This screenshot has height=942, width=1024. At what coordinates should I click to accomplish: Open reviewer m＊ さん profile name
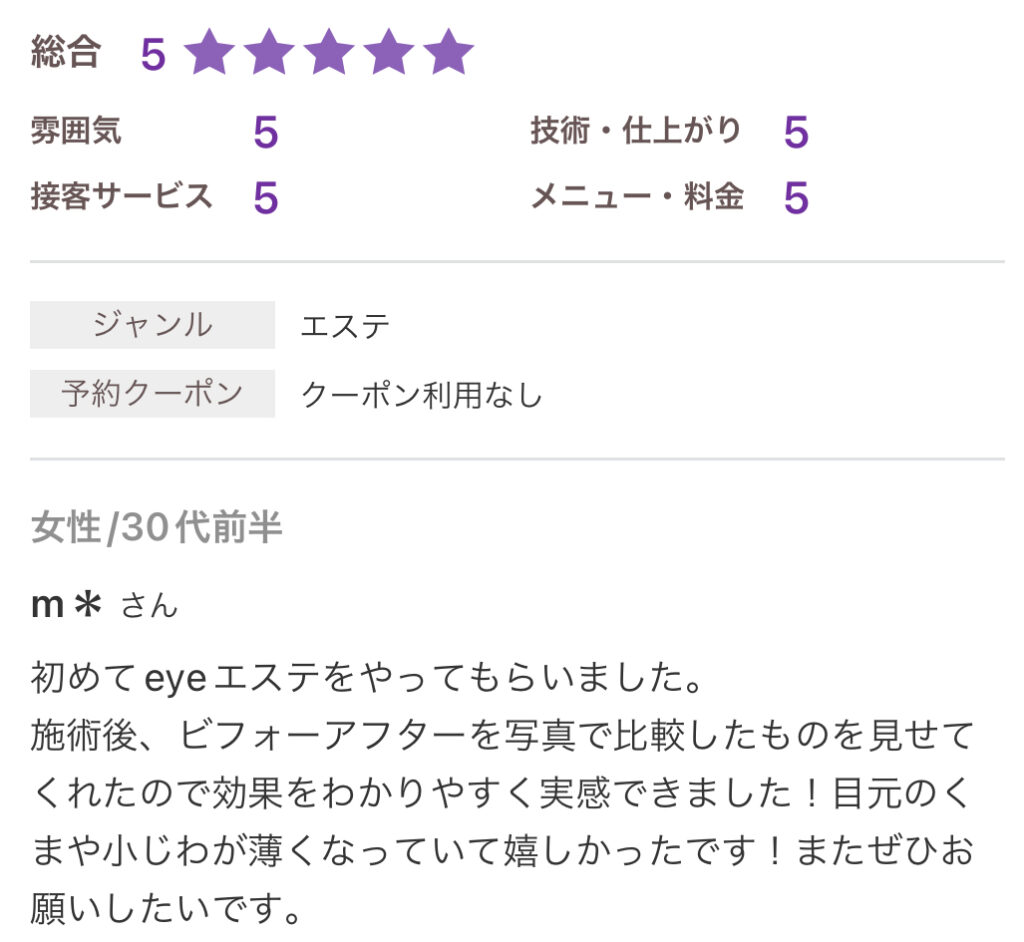(104, 604)
